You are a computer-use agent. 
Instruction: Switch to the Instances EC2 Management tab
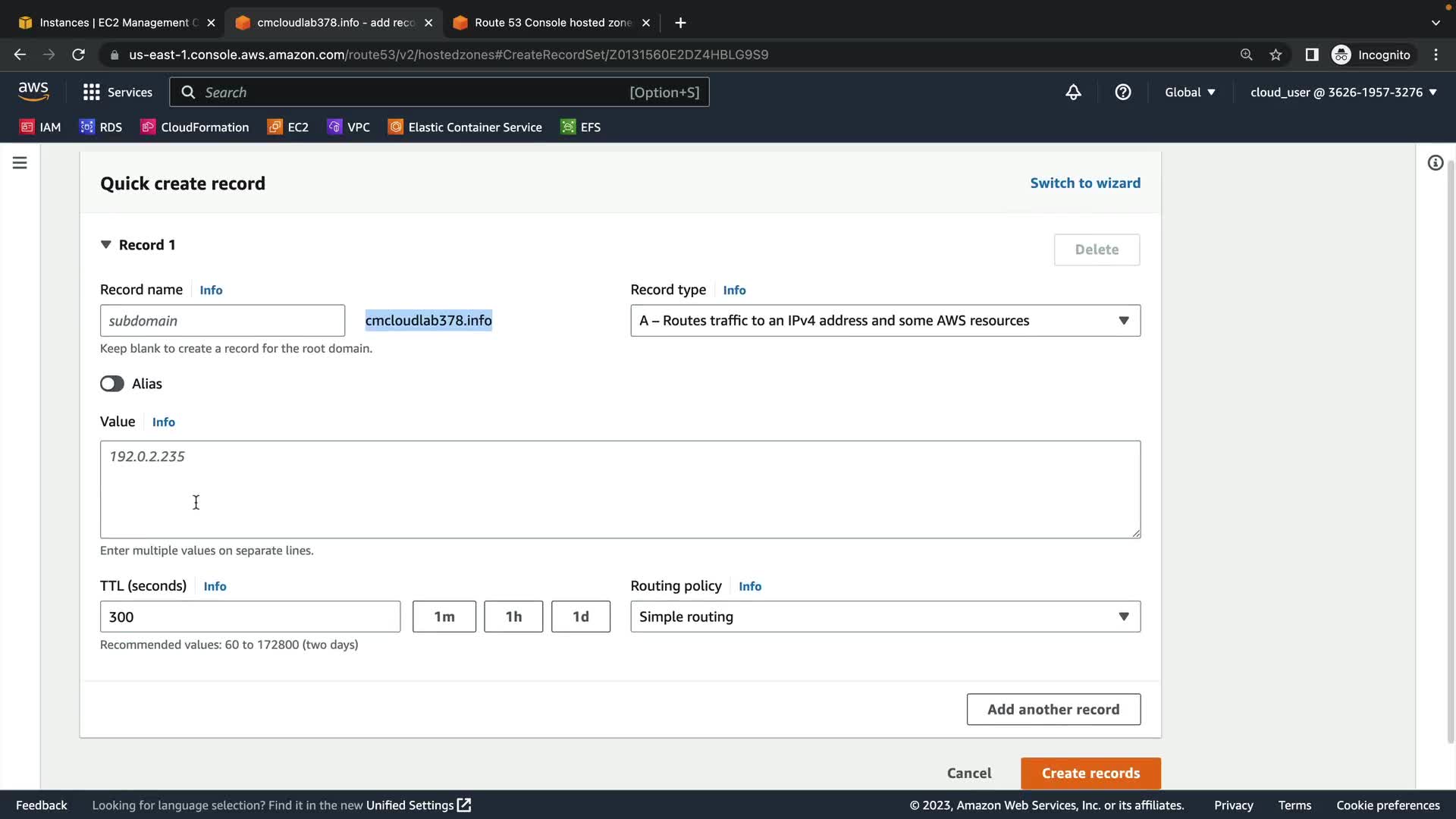(x=114, y=23)
